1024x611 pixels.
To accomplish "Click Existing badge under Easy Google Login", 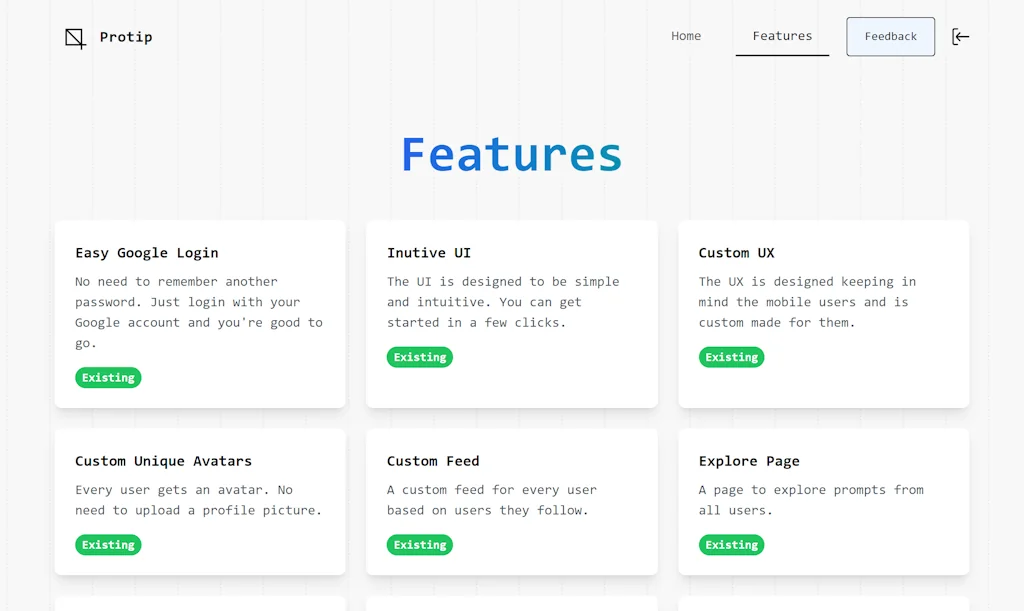I will pyautogui.click(x=108, y=378).
